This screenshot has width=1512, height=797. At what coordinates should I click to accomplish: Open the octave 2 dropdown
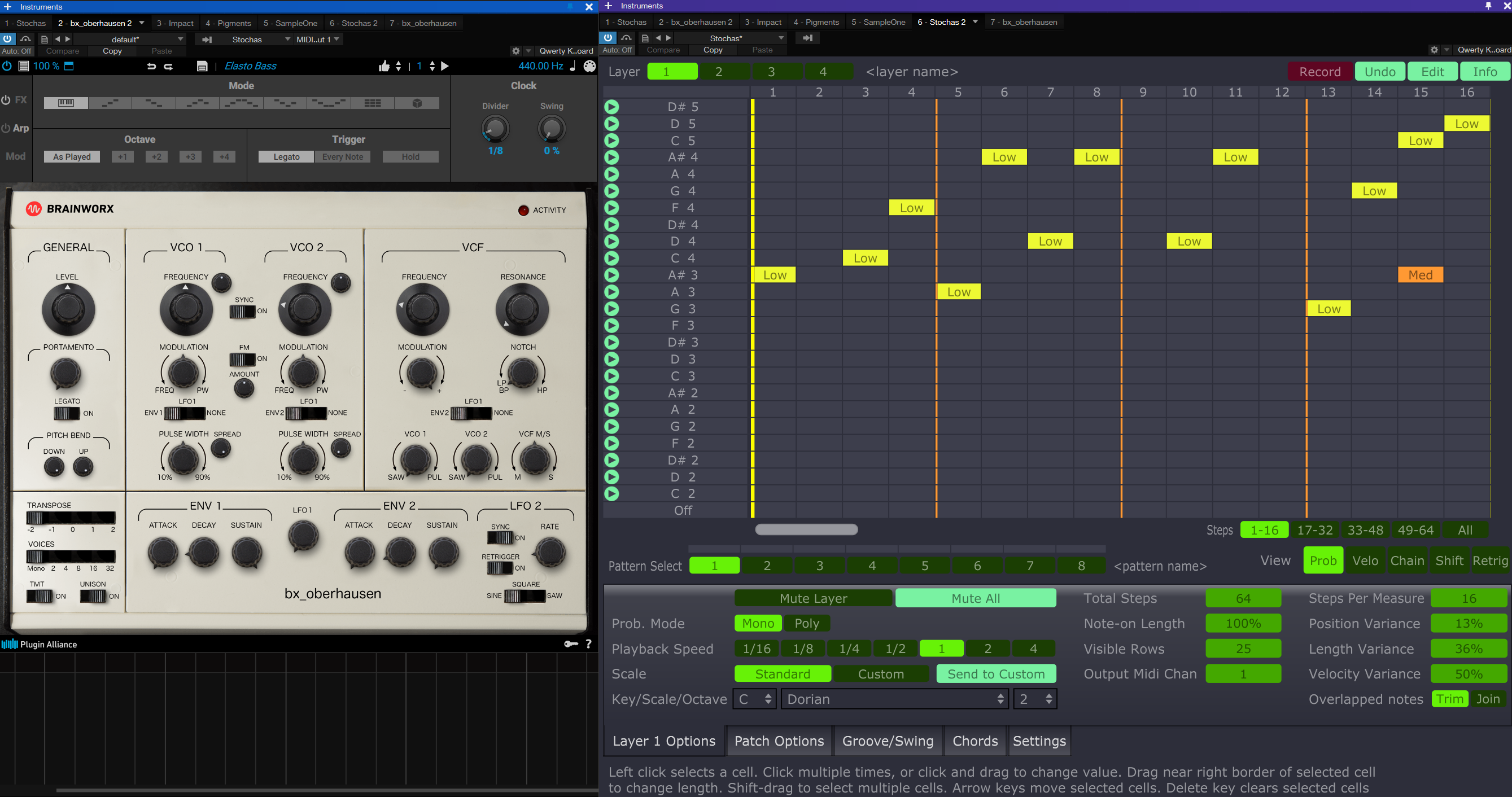[1035, 699]
